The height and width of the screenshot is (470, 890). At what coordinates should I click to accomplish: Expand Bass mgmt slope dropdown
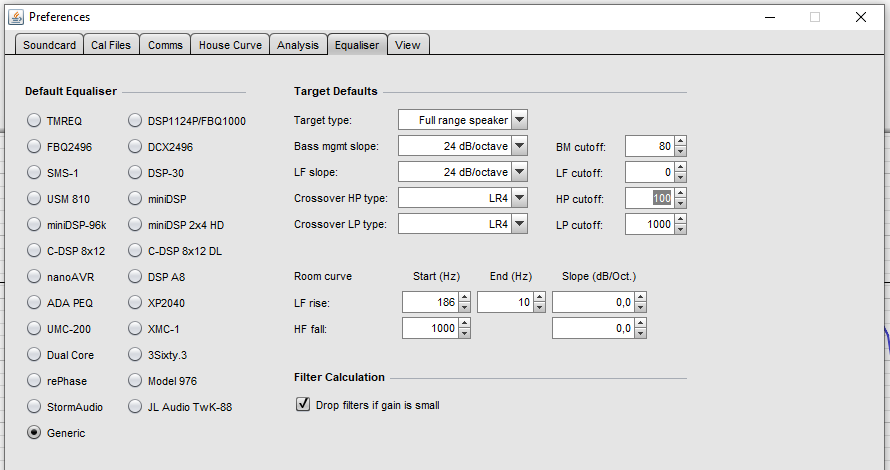click(x=519, y=146)
